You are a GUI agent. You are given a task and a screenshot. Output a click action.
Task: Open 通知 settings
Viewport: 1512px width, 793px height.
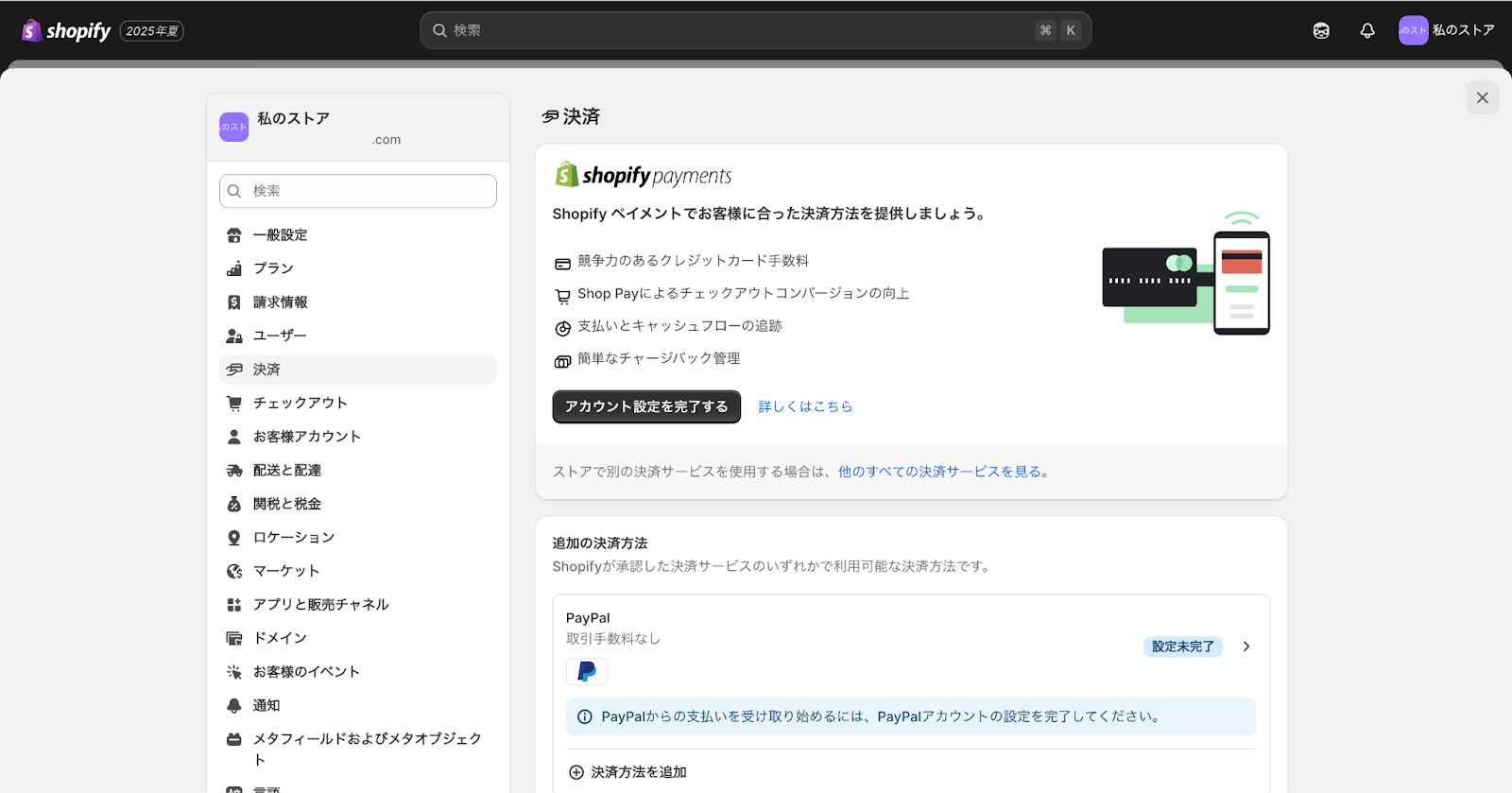(358, 706)
